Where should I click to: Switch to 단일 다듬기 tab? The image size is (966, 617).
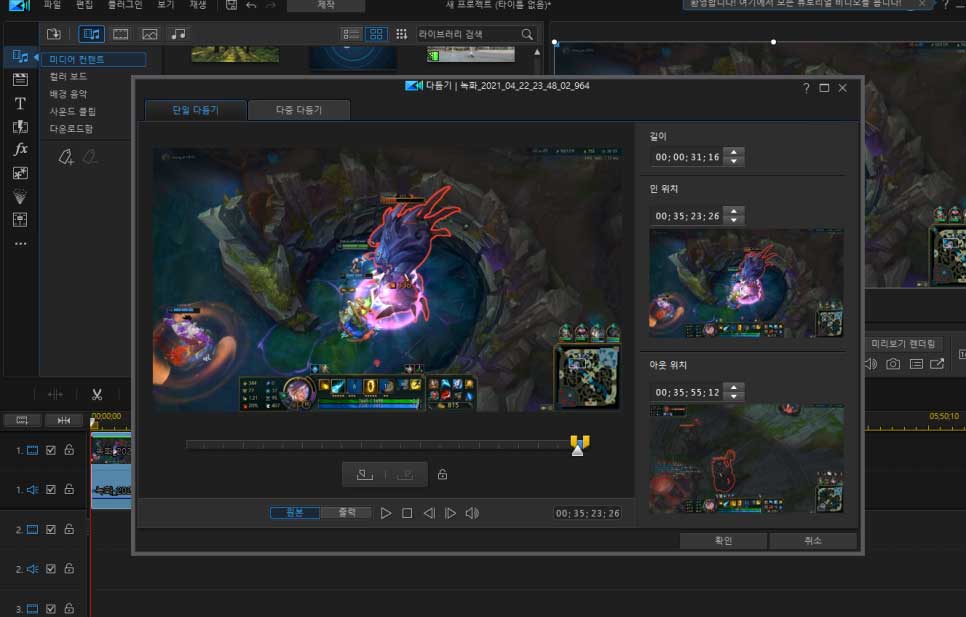pos(195,110)
